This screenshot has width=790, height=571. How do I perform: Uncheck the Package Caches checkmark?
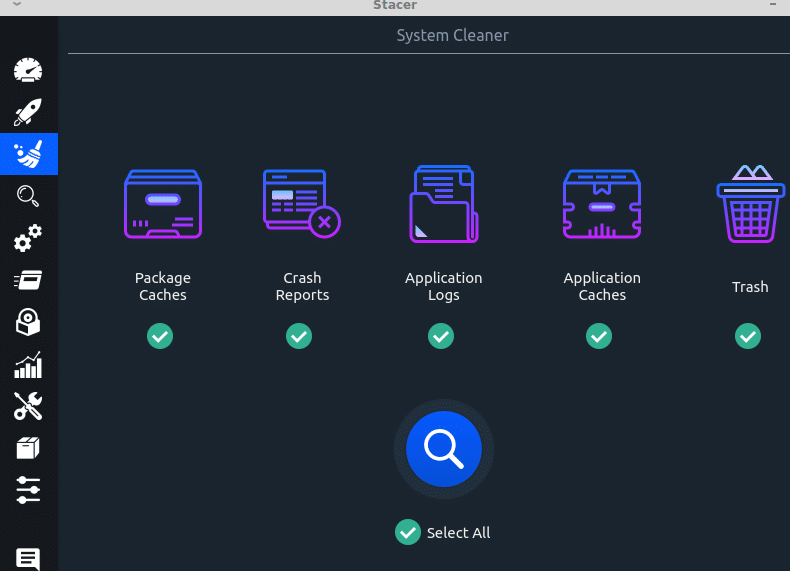(x=160, y=336)
